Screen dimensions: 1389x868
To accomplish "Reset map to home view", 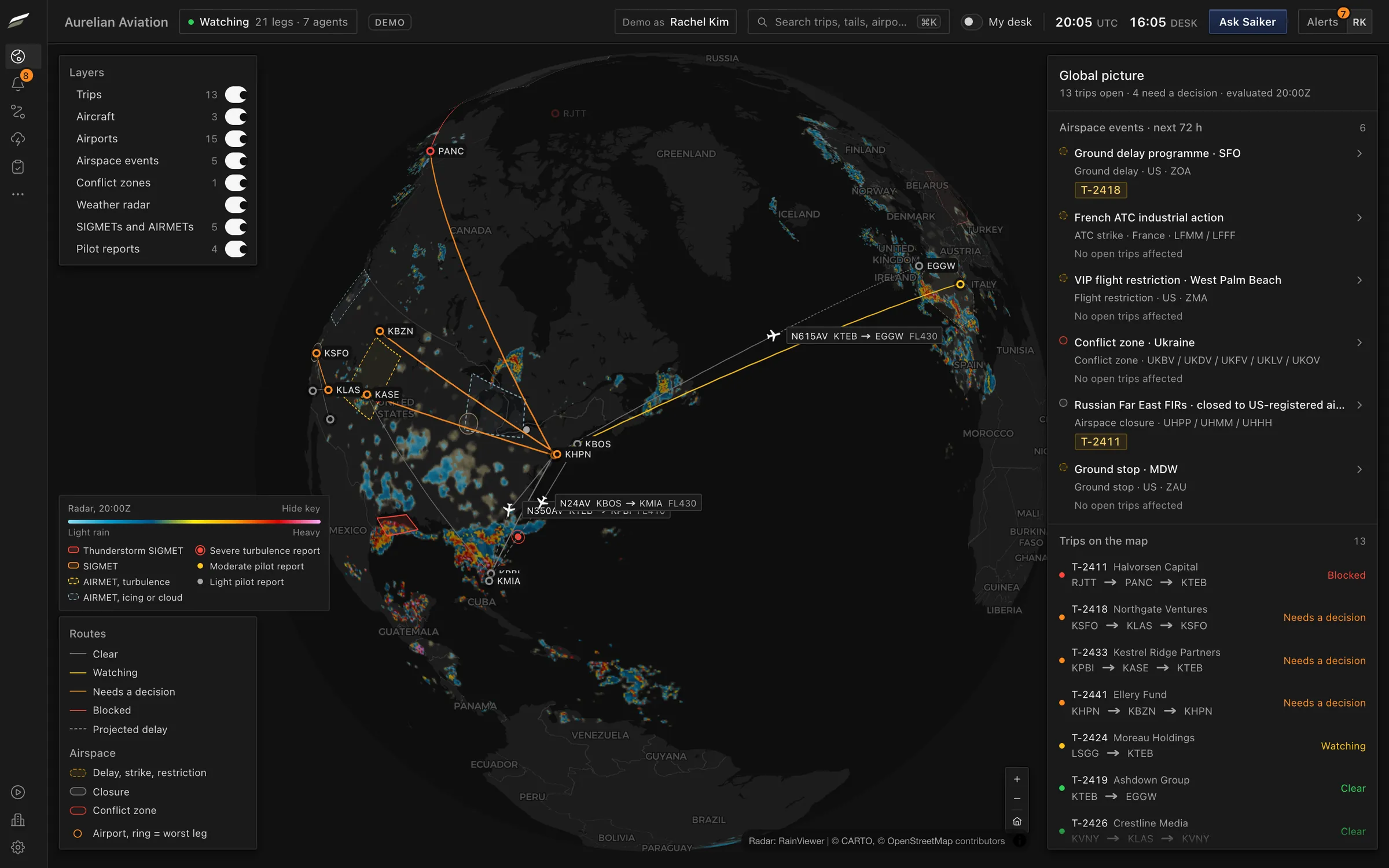I will [1017, 821].
